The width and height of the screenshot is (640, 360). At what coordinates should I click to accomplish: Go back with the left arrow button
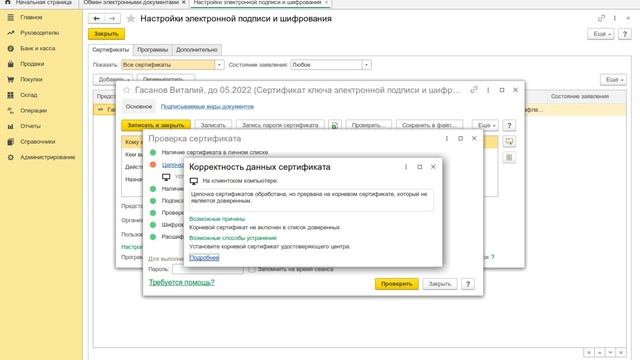[x=96, y=18]
